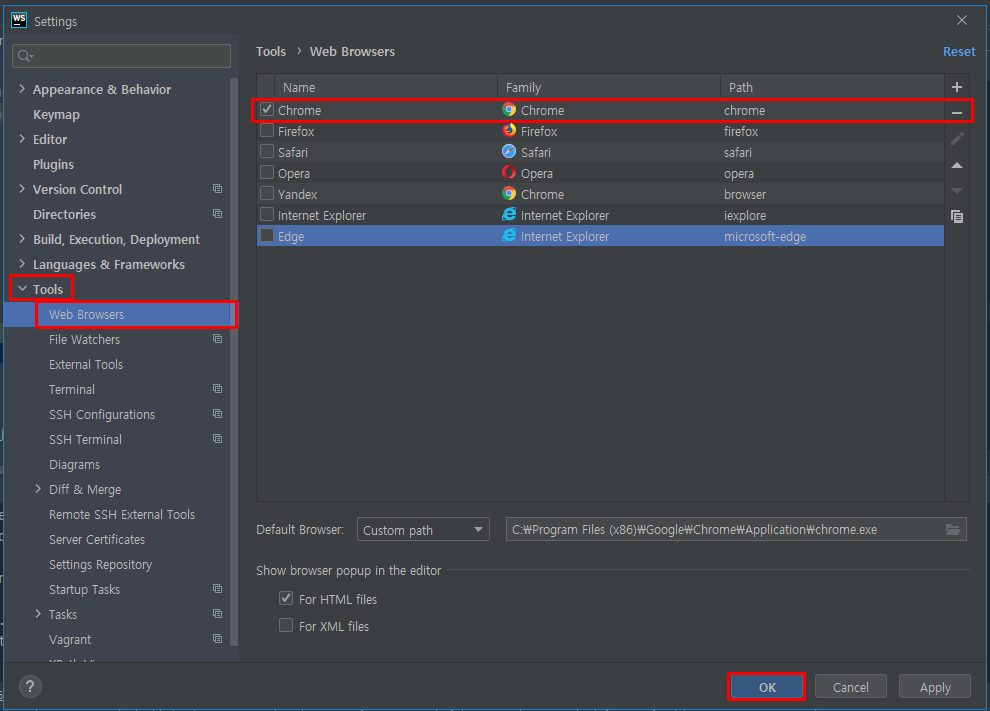Enable the Edge browser checkbox
The height and width of the screenshot is (711, 990).
[x=267, y=236]
